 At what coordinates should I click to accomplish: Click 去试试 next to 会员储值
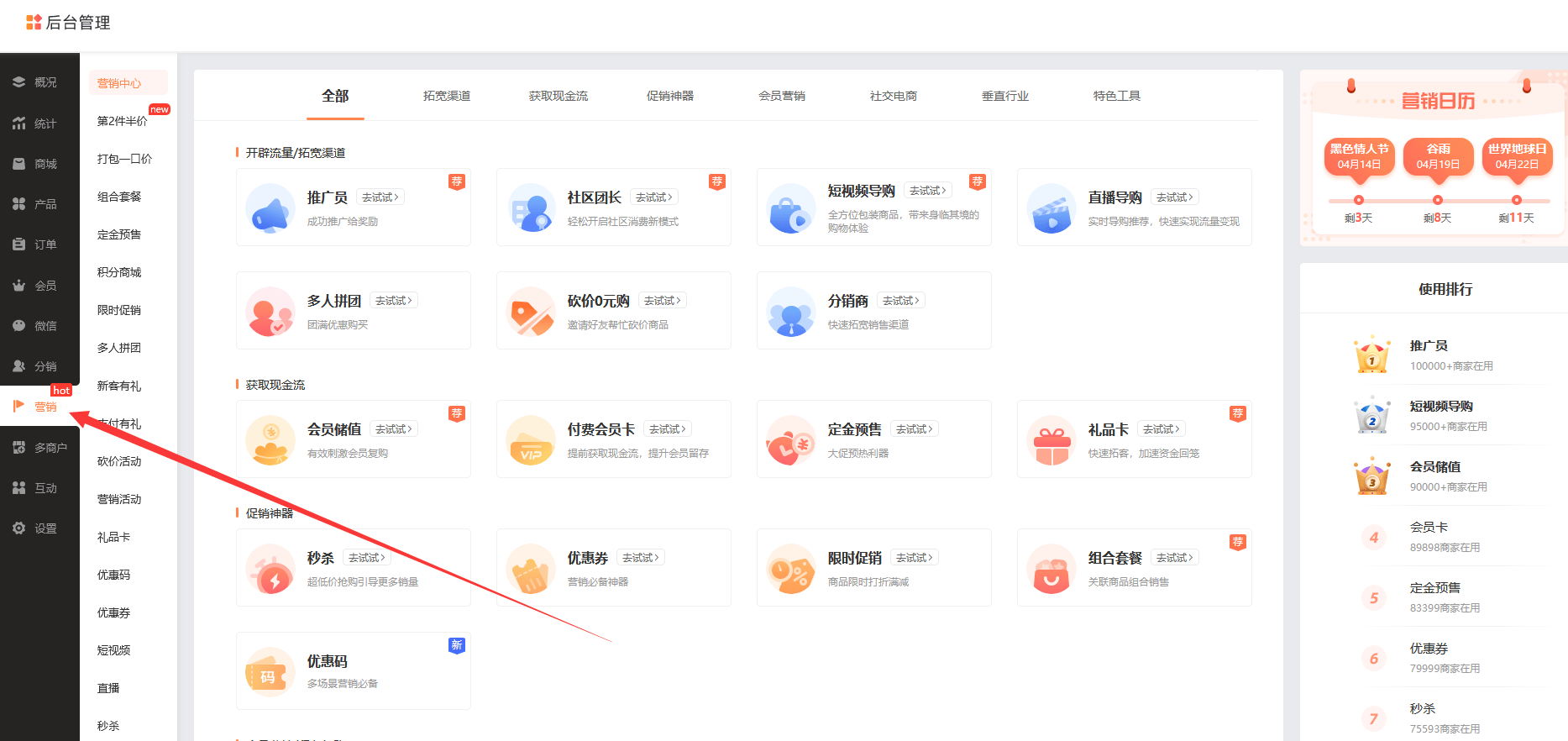tap(394, 429)
